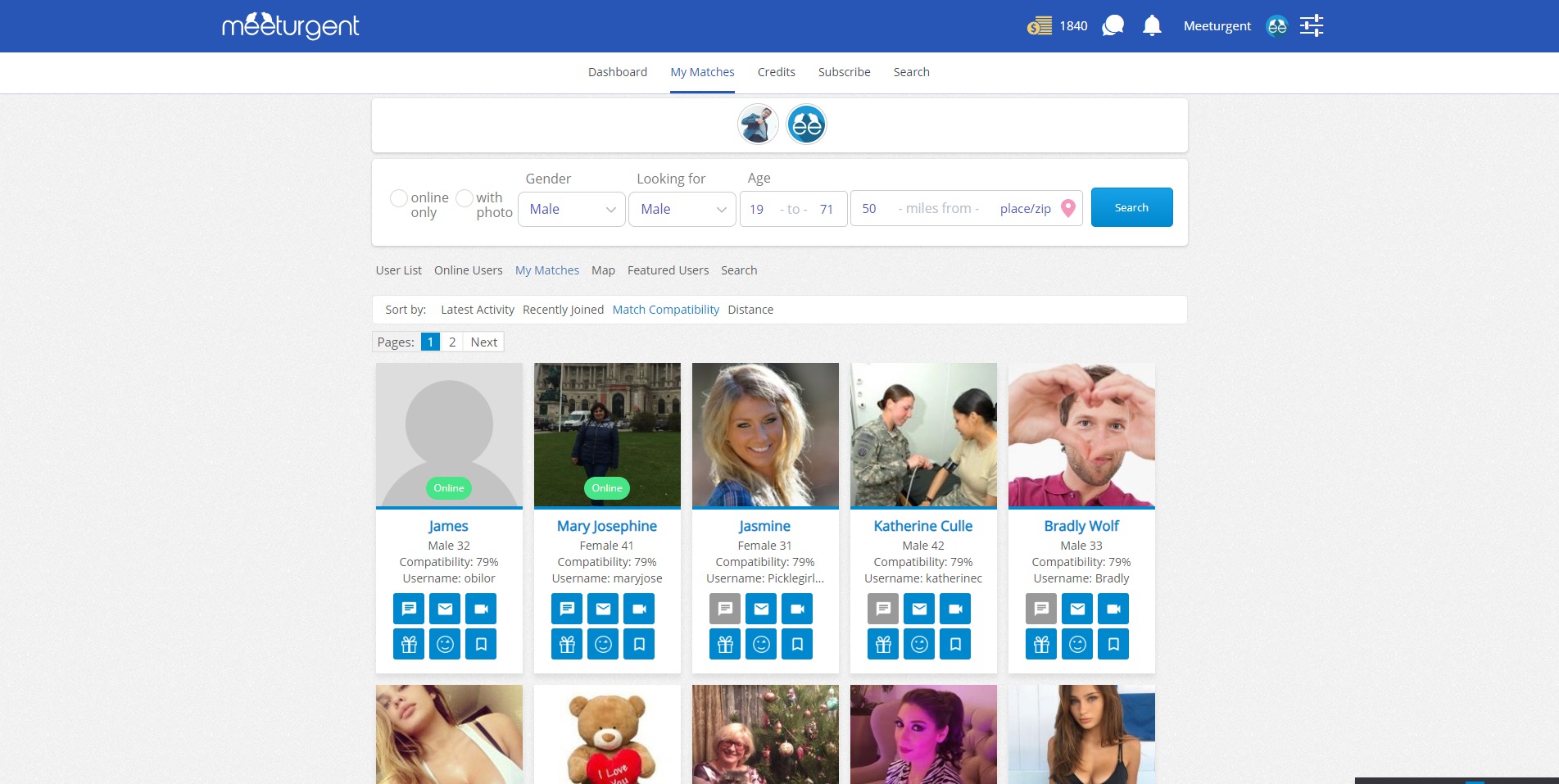This screenshot has width=1559, height=784.
Task: Expand the Gender dropdown
Action: (572, 209)
